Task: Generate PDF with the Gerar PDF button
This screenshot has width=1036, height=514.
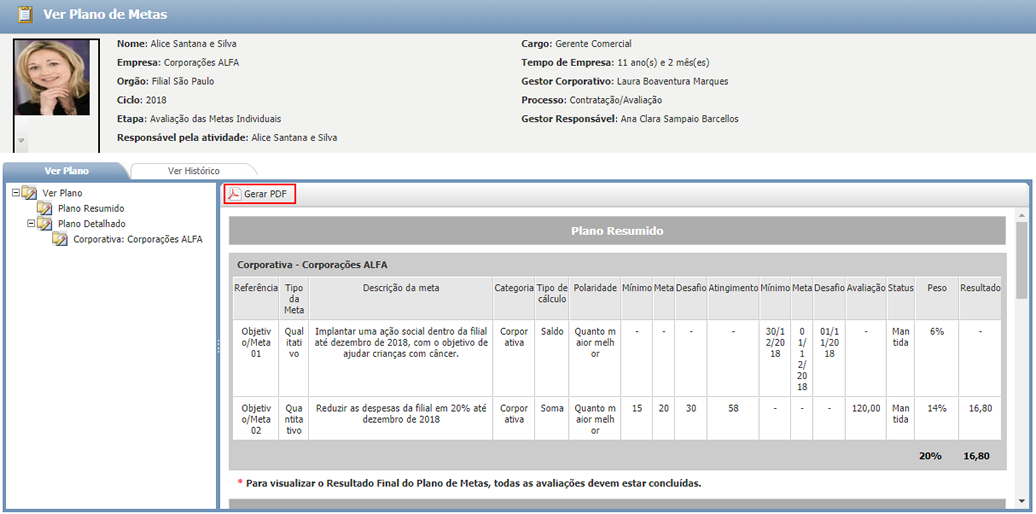Action: pyautogui.click(x=260, y=194)
